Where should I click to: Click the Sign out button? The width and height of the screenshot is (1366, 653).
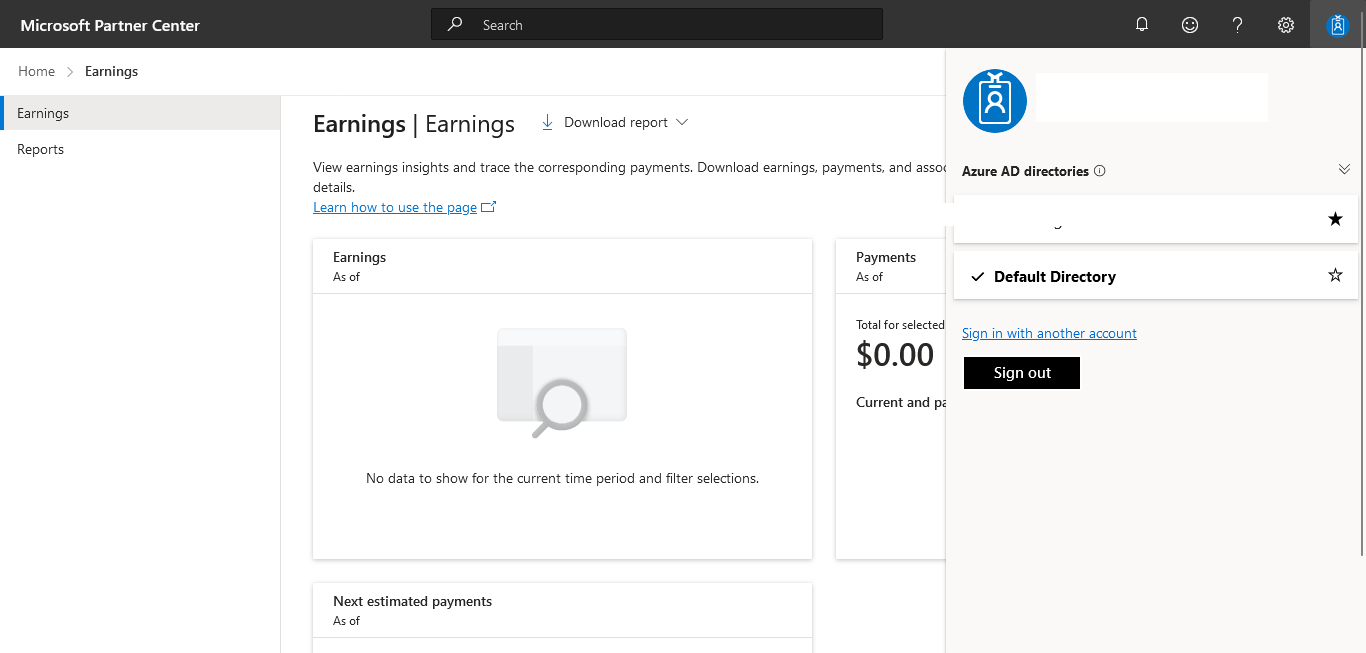tap(1022, 373)
